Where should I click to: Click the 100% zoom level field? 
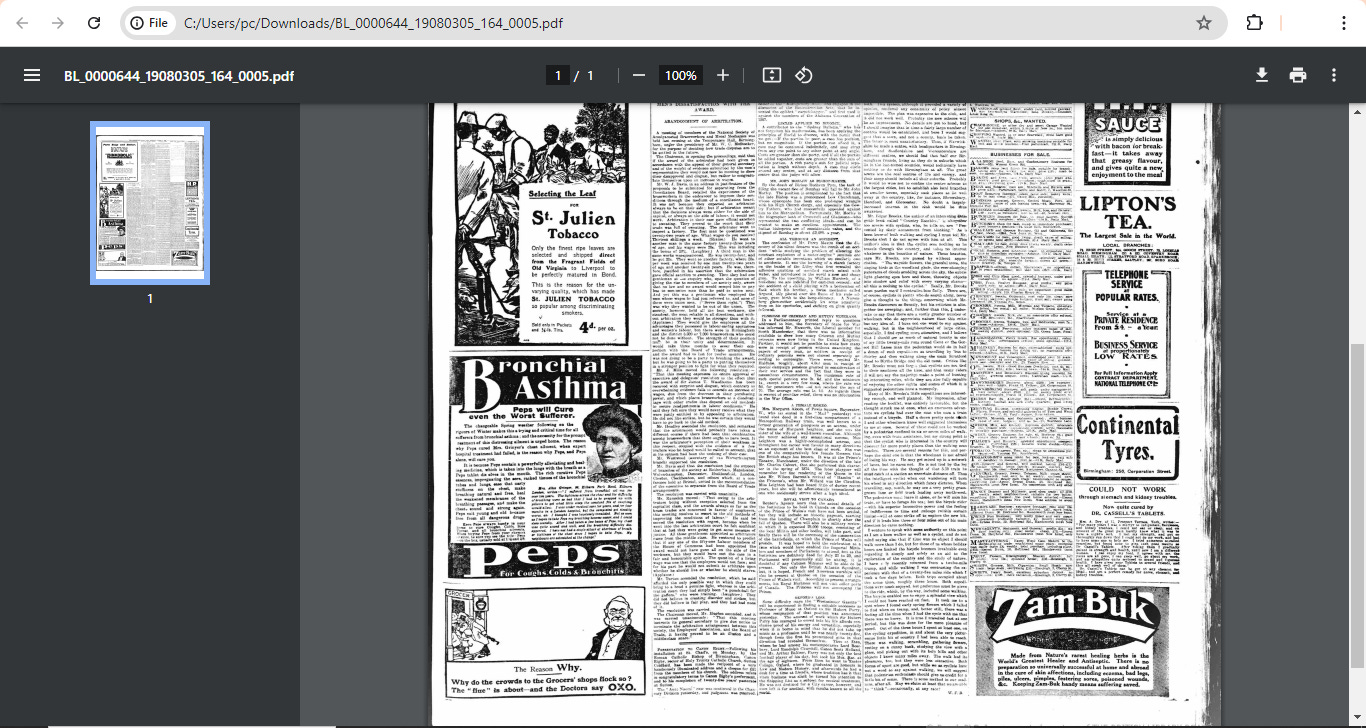[x=681, y=76]
